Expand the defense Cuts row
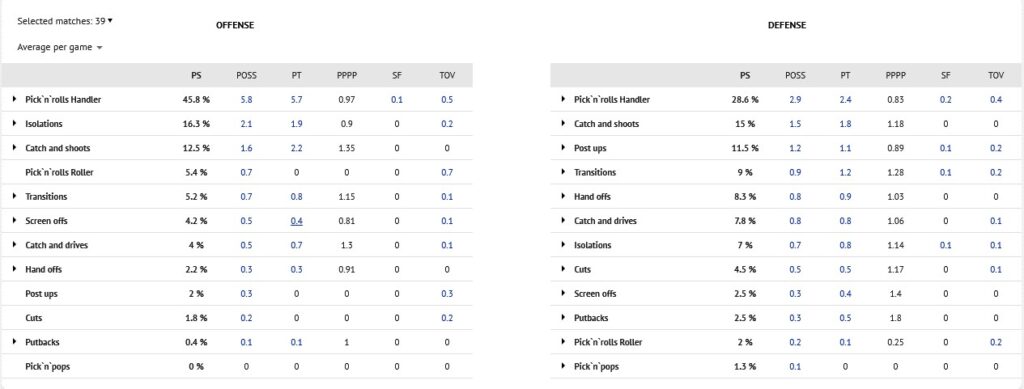This screenshot has height=389, width=1024. click(563, 269)
